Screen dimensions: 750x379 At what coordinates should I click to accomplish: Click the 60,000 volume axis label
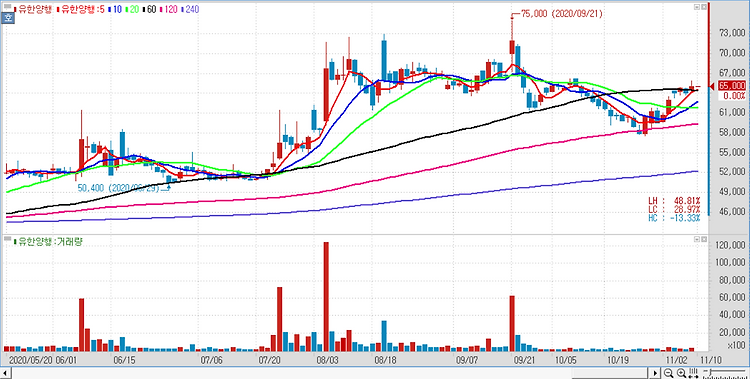click(x=732, y=298)
